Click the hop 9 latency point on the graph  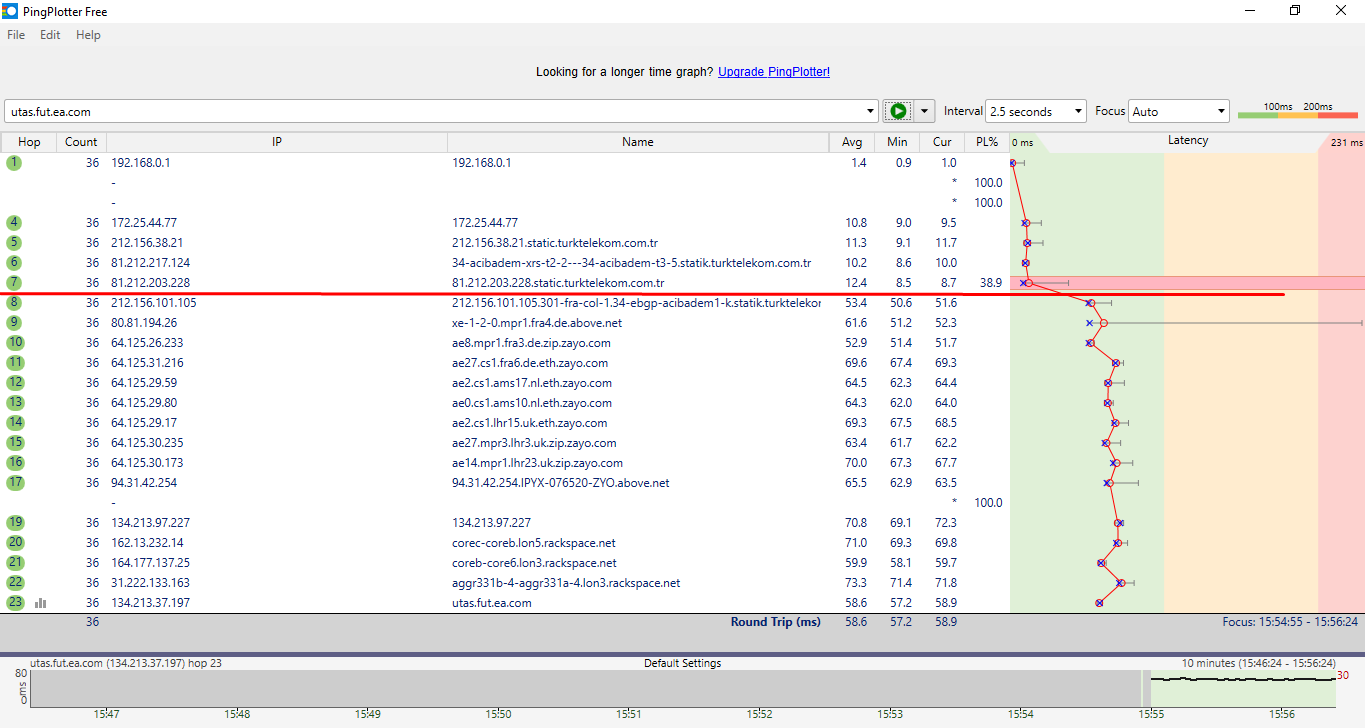[1103, 322]
